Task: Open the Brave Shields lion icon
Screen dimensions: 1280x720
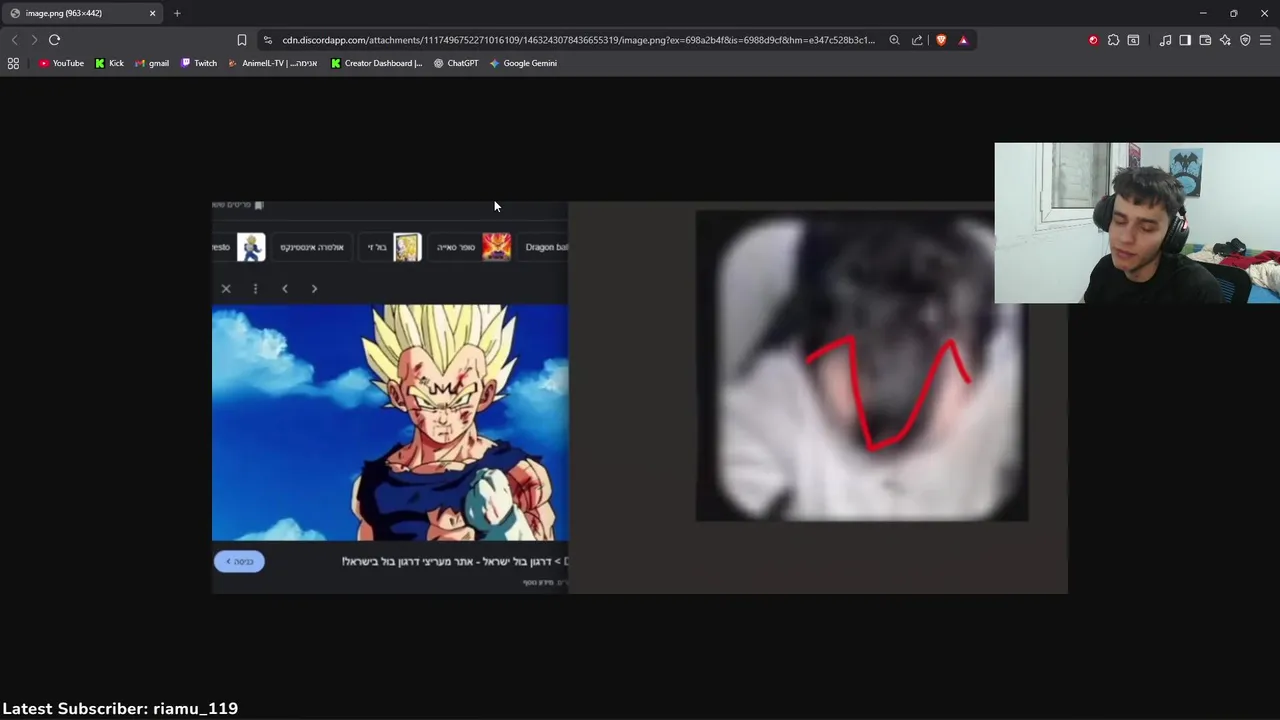Action: 941,40
